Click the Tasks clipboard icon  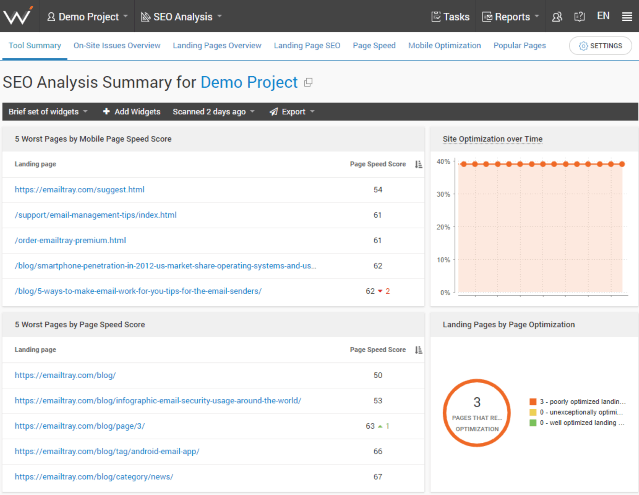[436, 17]
